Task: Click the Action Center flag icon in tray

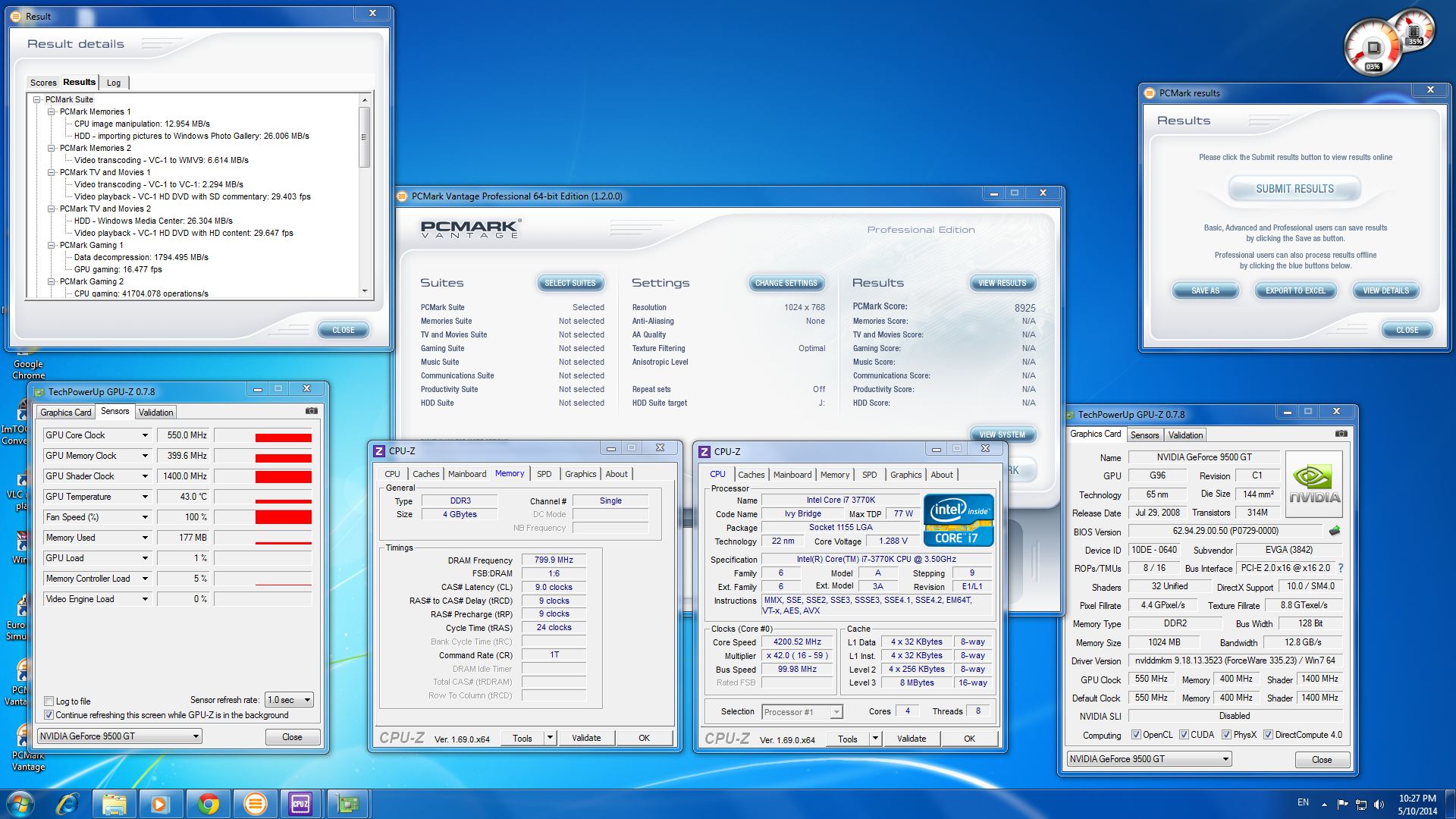Action: 1342,804
